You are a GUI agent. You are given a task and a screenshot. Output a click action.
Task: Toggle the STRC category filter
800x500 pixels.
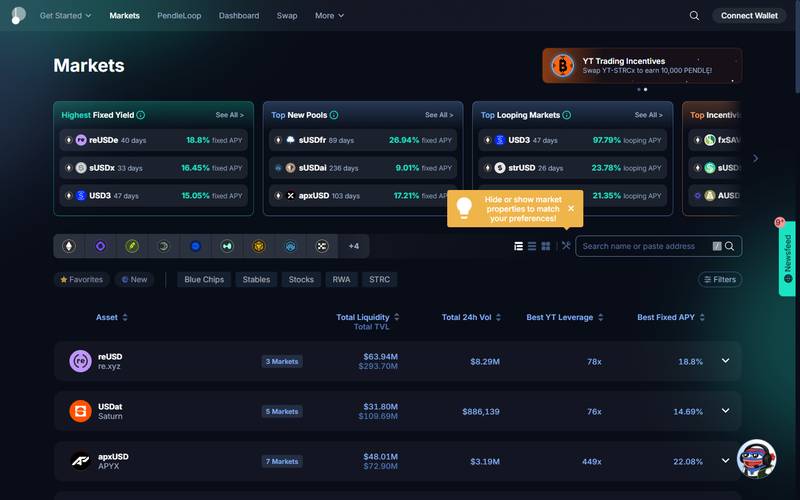[380, 280]
